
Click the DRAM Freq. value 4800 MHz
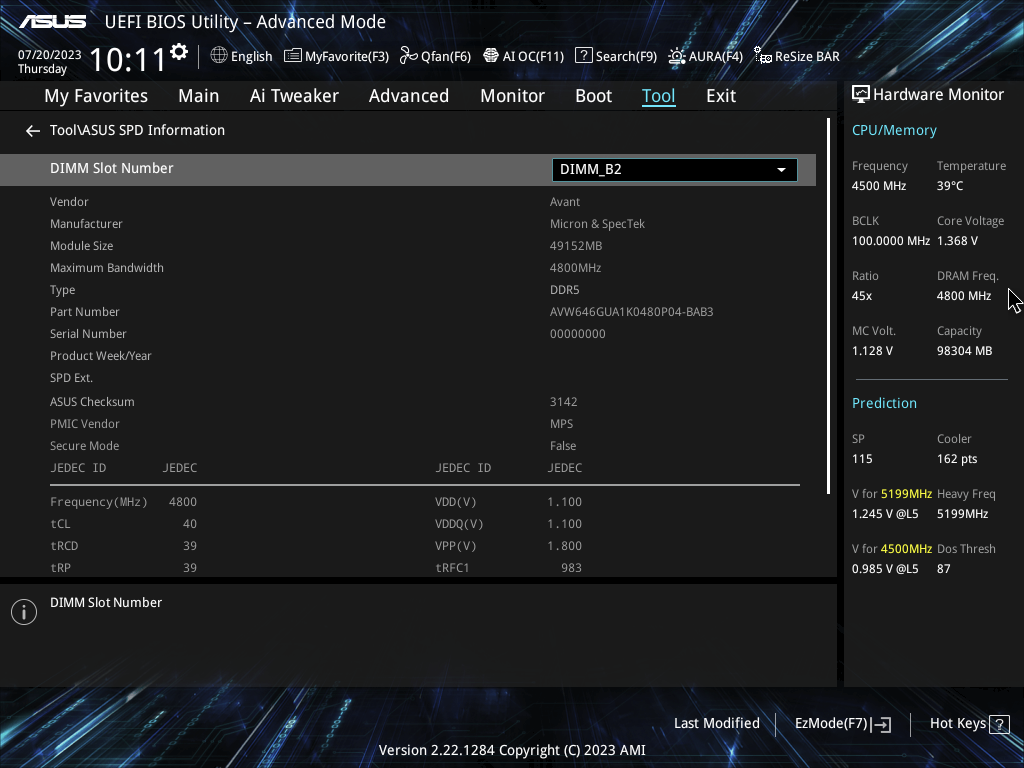click(964, 296)
